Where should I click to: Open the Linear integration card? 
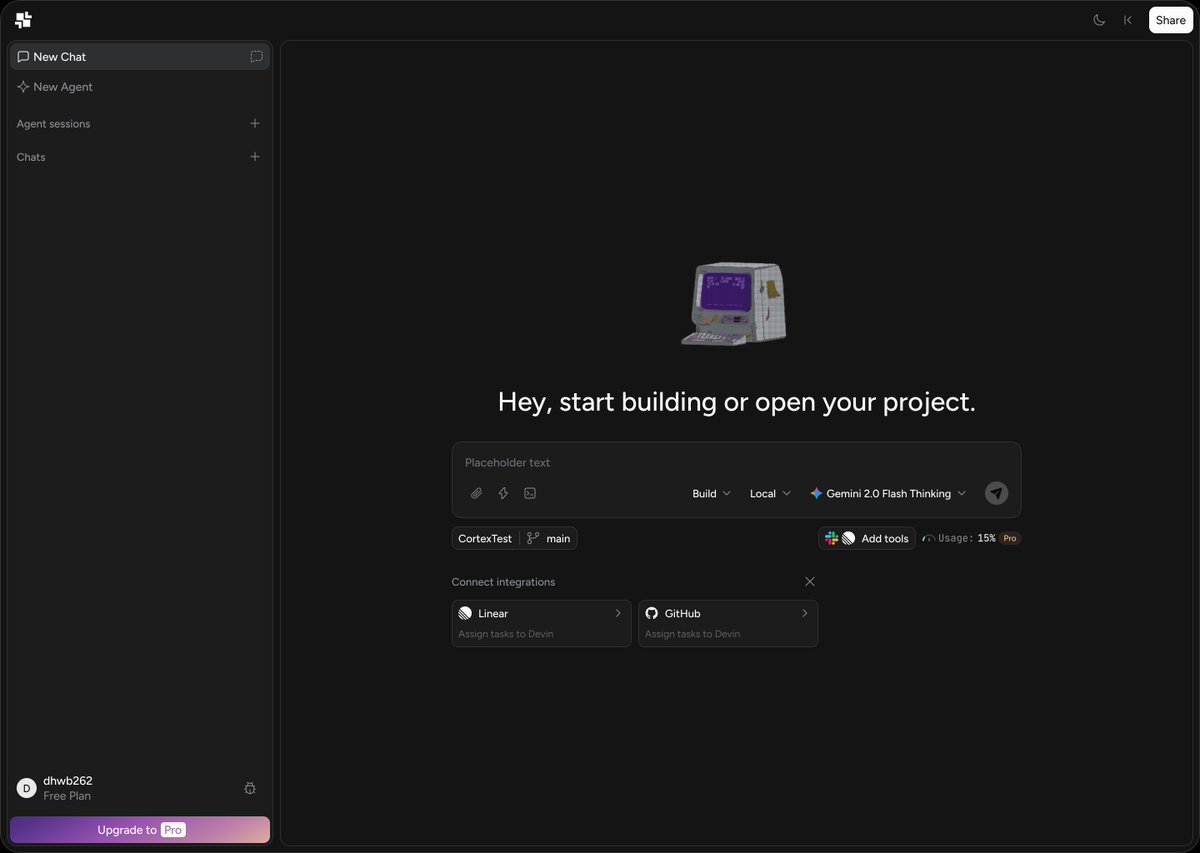tap(541, 623)
